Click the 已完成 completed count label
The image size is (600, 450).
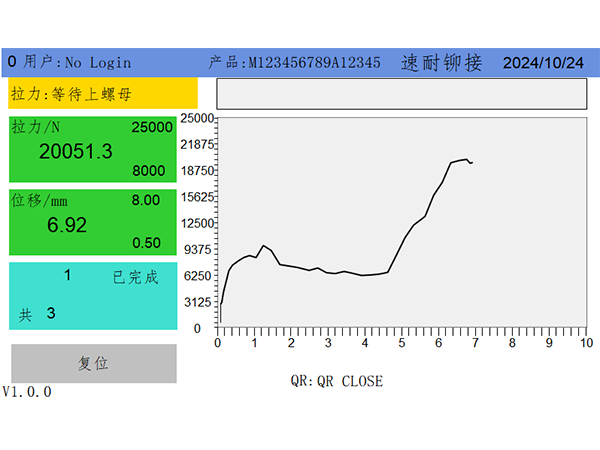(x=136, y=277)
